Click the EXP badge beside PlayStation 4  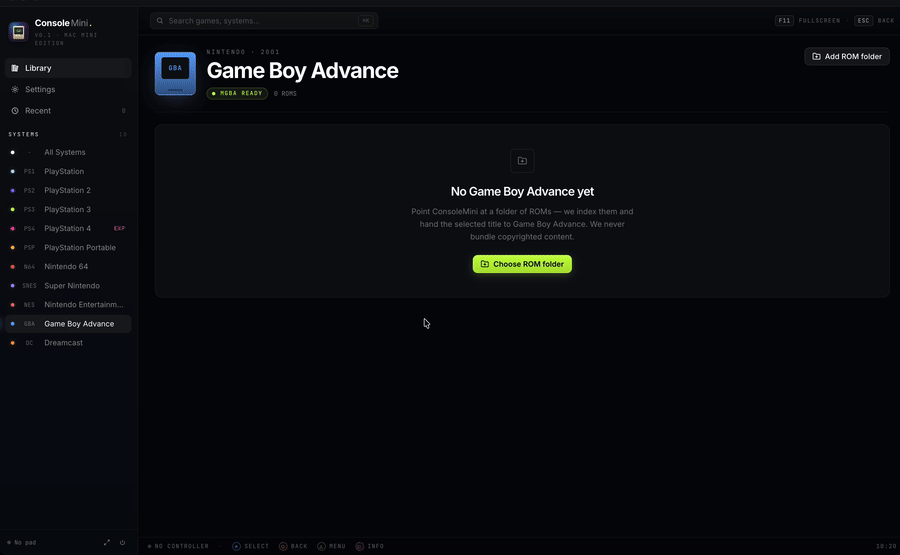pos(119,228)
